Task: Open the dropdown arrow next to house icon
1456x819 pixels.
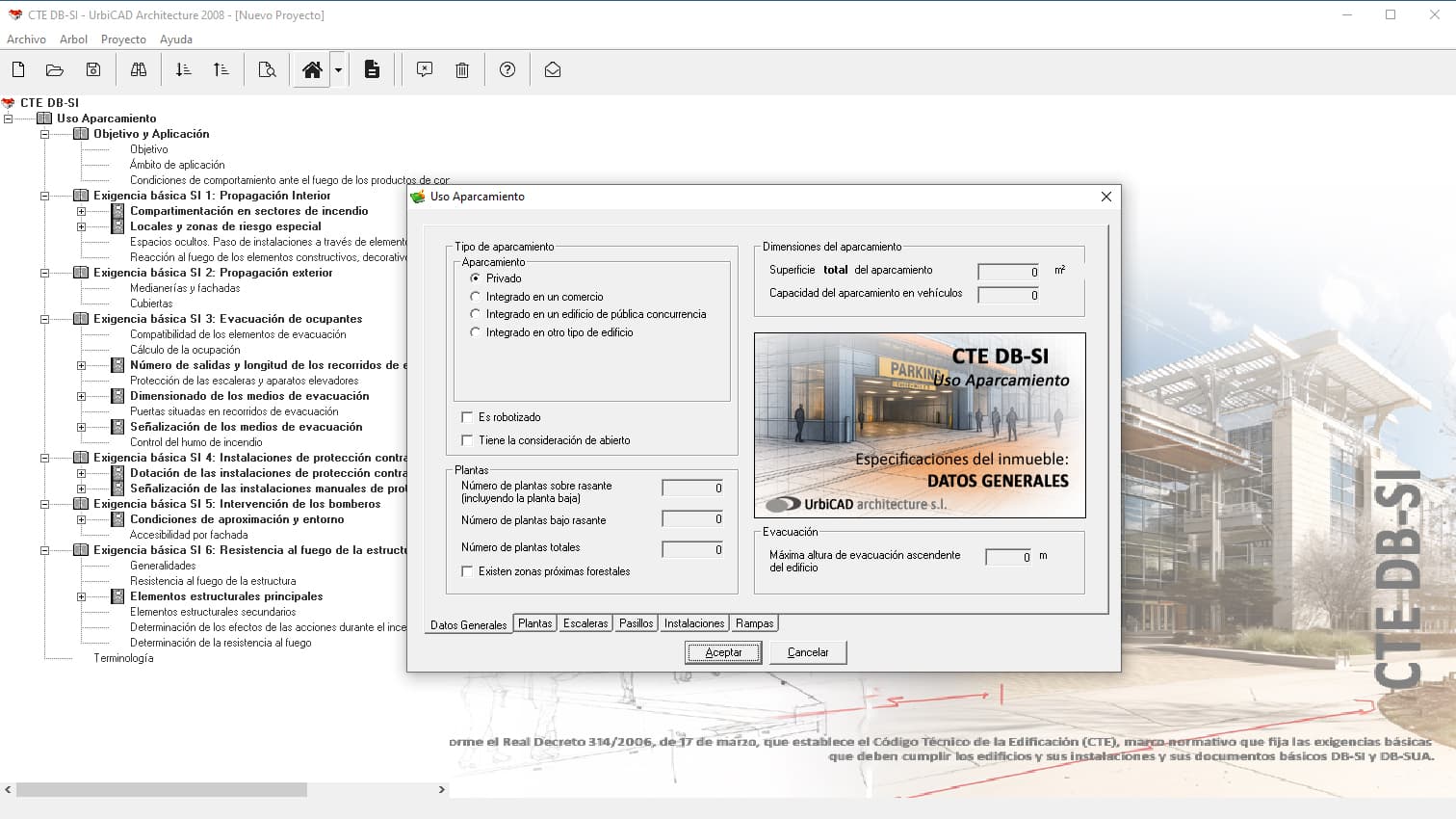Action: coord(338,70)
